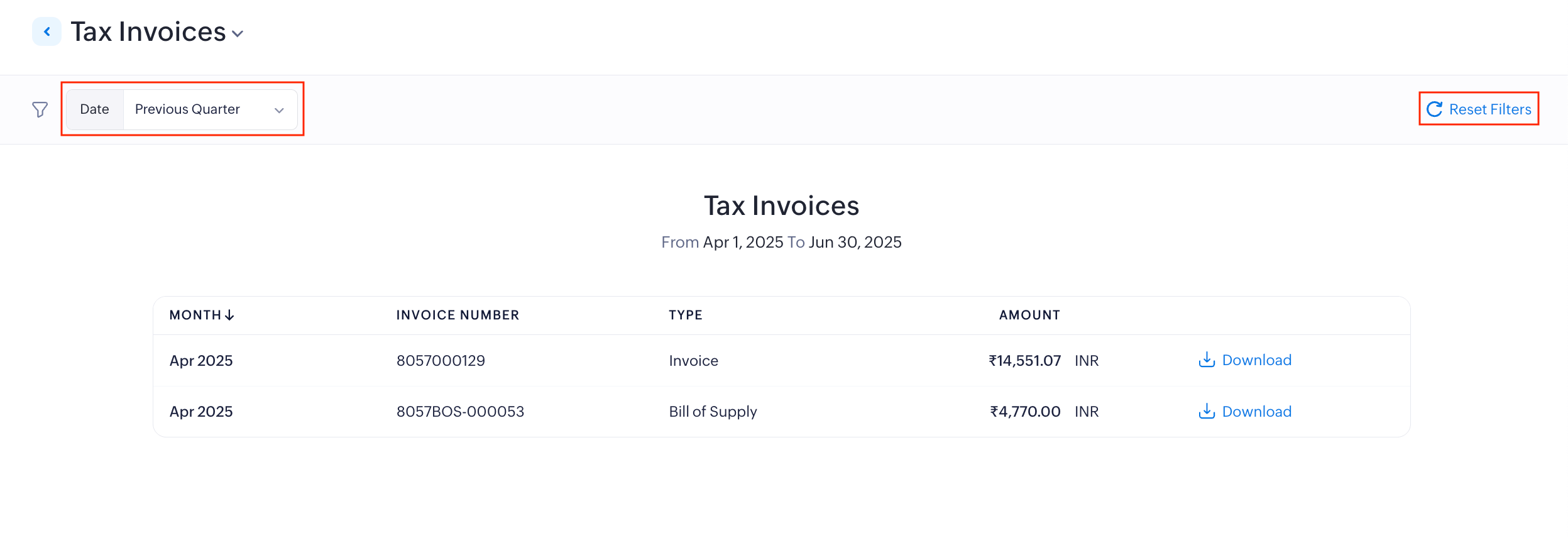Screen dimensions: 1568x538
Task: Click download icon for Bill of Supply
Action: point(1207,412)
